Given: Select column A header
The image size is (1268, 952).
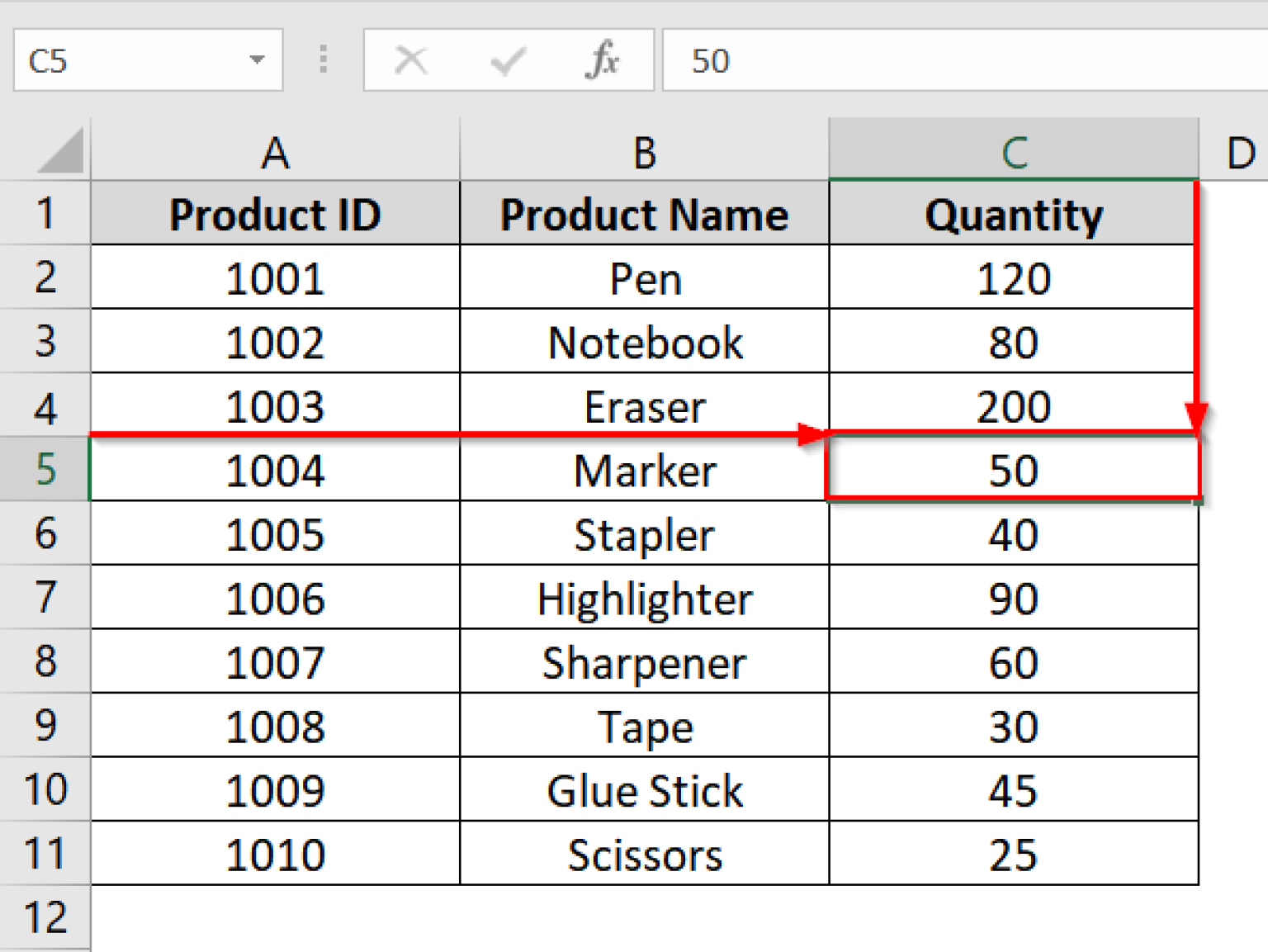Looking at the screenshot, I should click(x=274, y=151).
